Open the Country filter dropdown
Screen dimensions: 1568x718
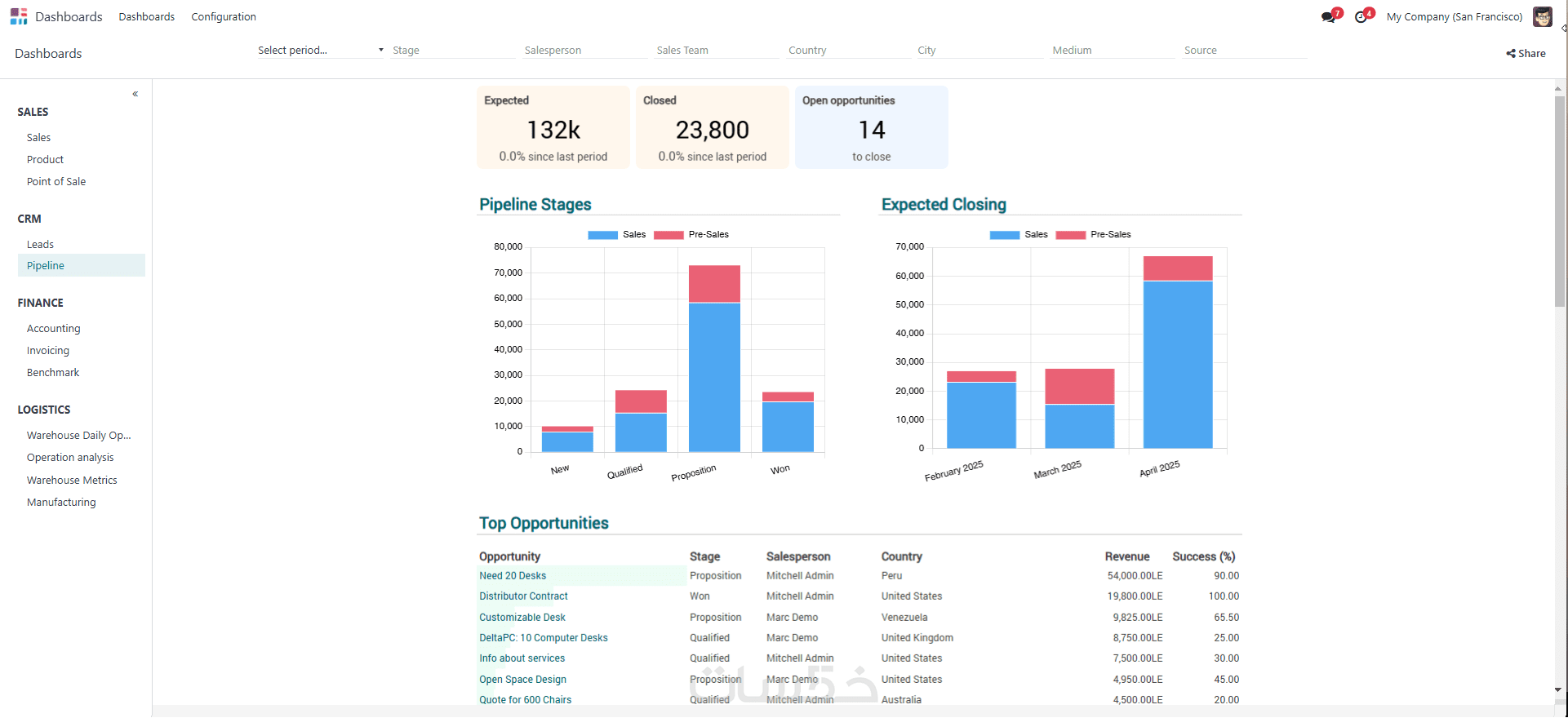point(850,51)
